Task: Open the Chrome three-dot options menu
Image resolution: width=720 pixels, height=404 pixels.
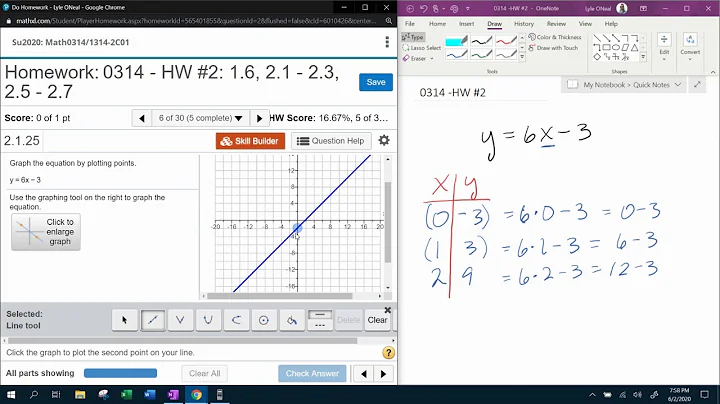Action: pos(387,42)
